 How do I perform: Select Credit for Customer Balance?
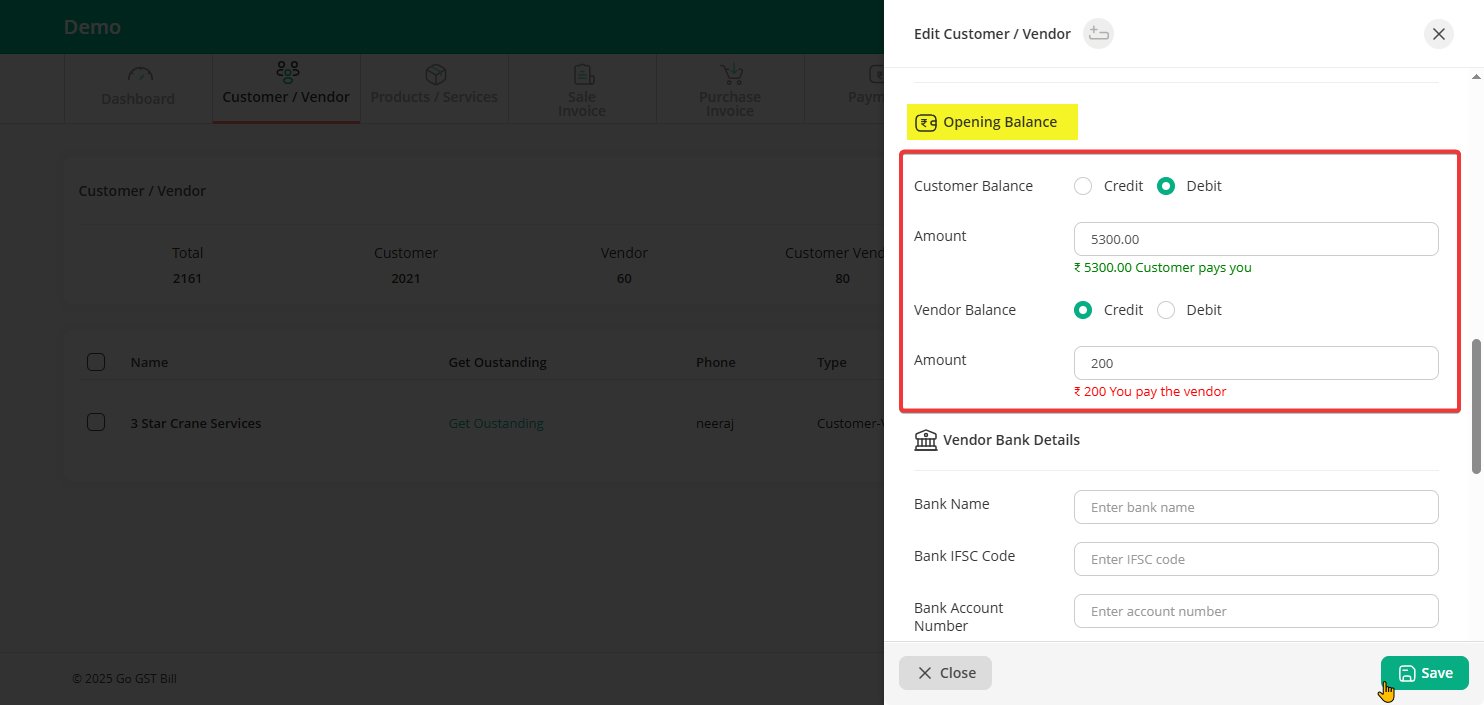coord(1083,186)
